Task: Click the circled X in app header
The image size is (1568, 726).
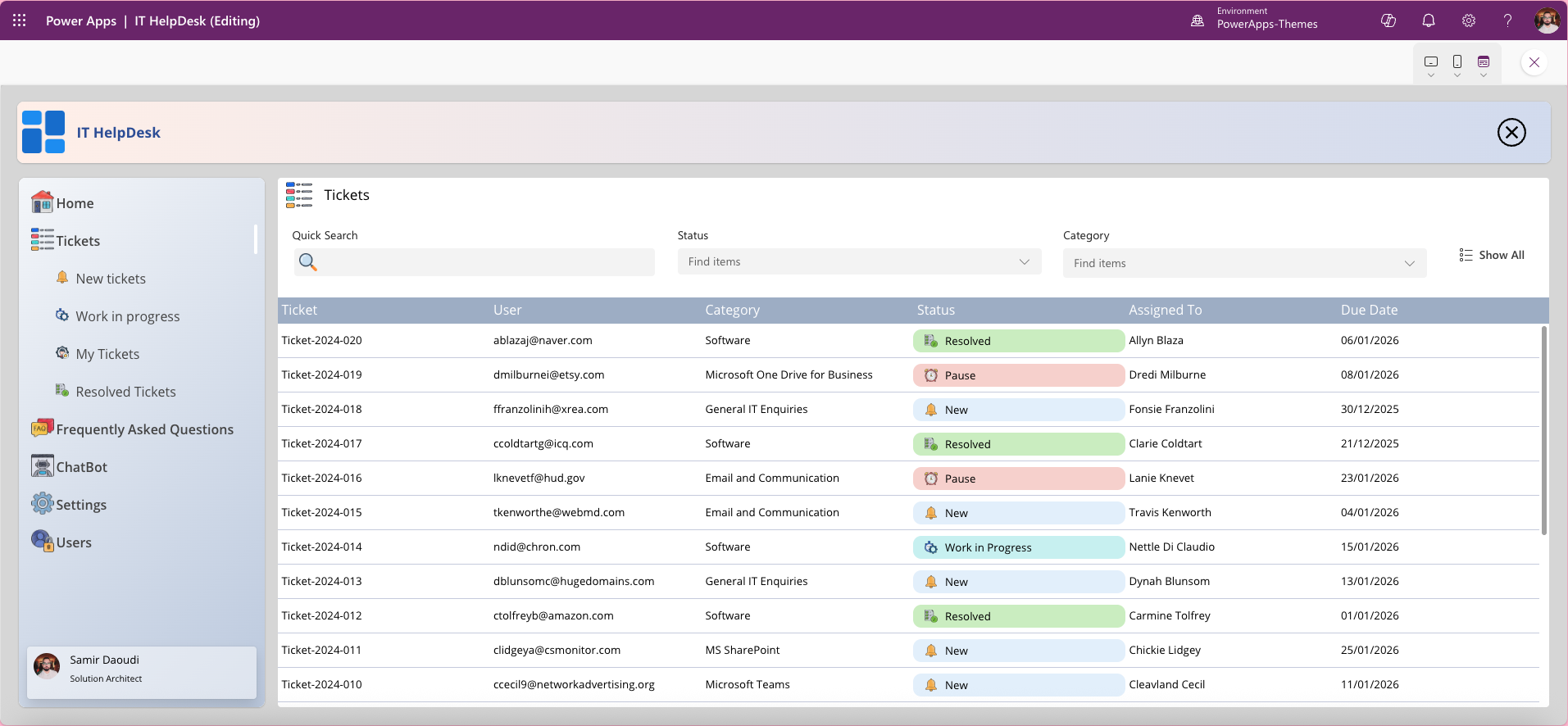Action: pos(1511,132)
